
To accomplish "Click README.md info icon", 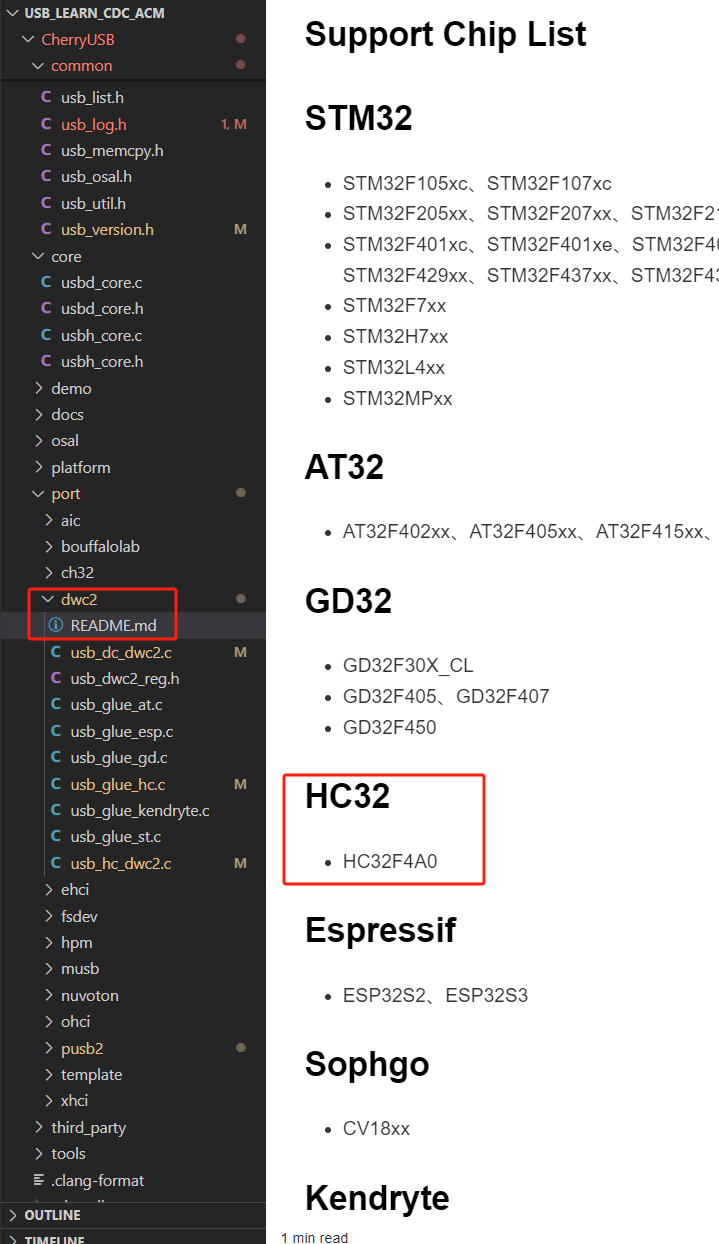I will pyautogui.click(x=56, y=626).
